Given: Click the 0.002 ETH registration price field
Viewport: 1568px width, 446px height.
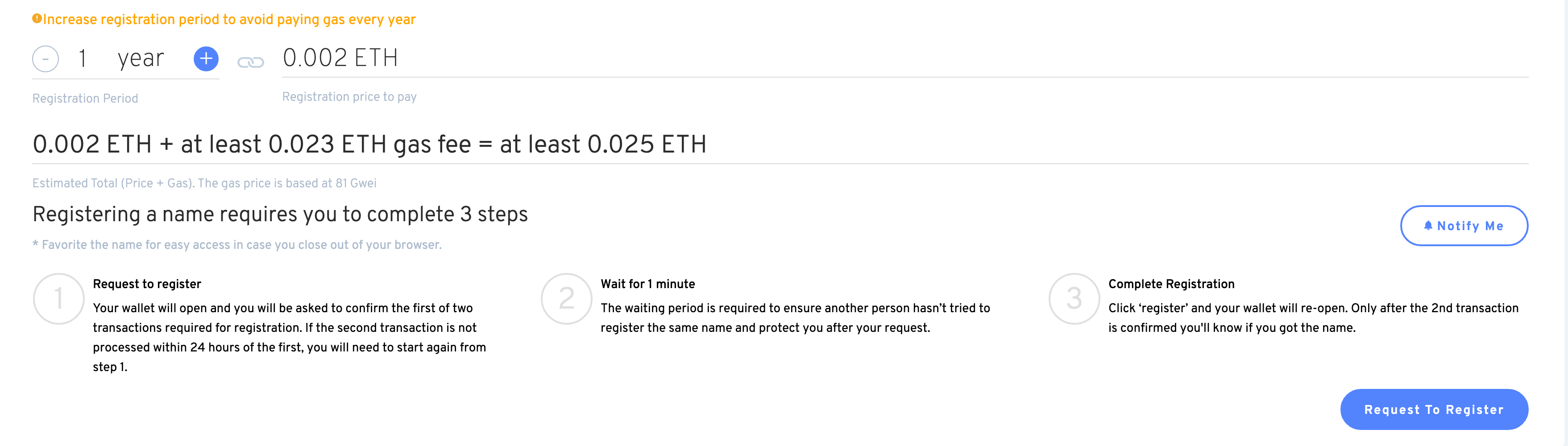Looking at the screenshot, I should (x=904, y=58).
